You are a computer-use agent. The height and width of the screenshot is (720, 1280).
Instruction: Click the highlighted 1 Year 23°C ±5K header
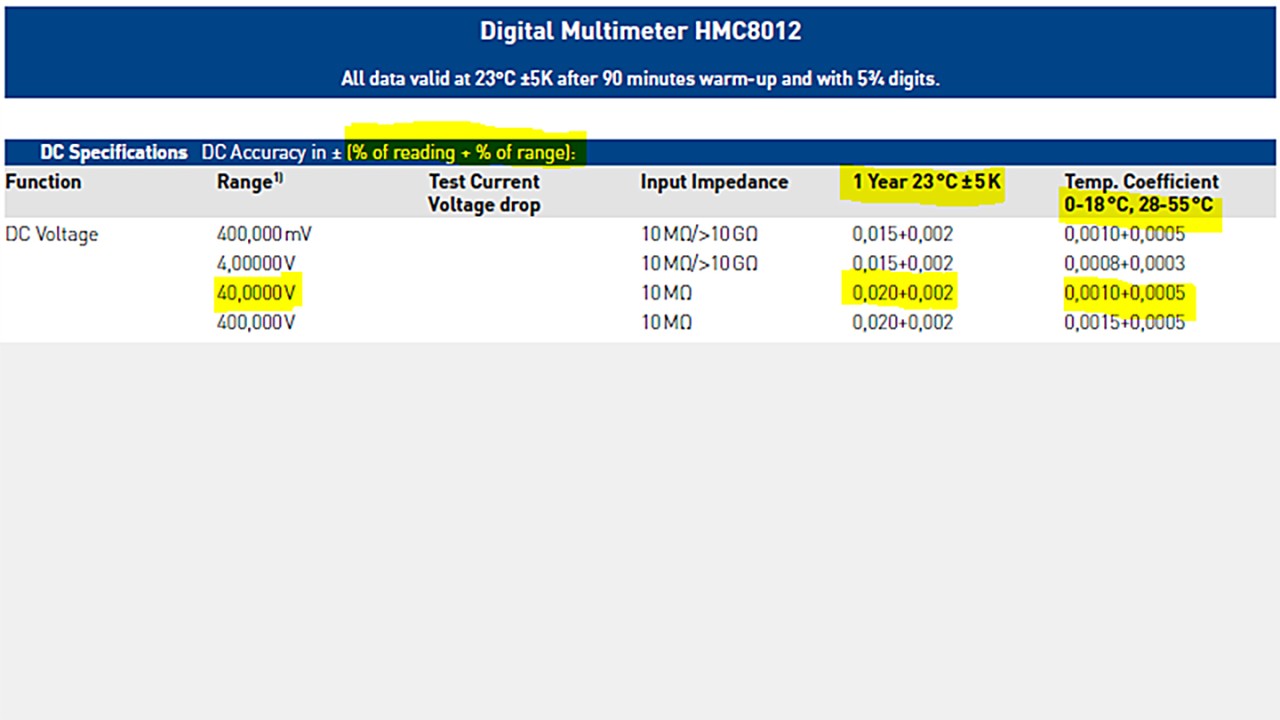coord(927,182)
